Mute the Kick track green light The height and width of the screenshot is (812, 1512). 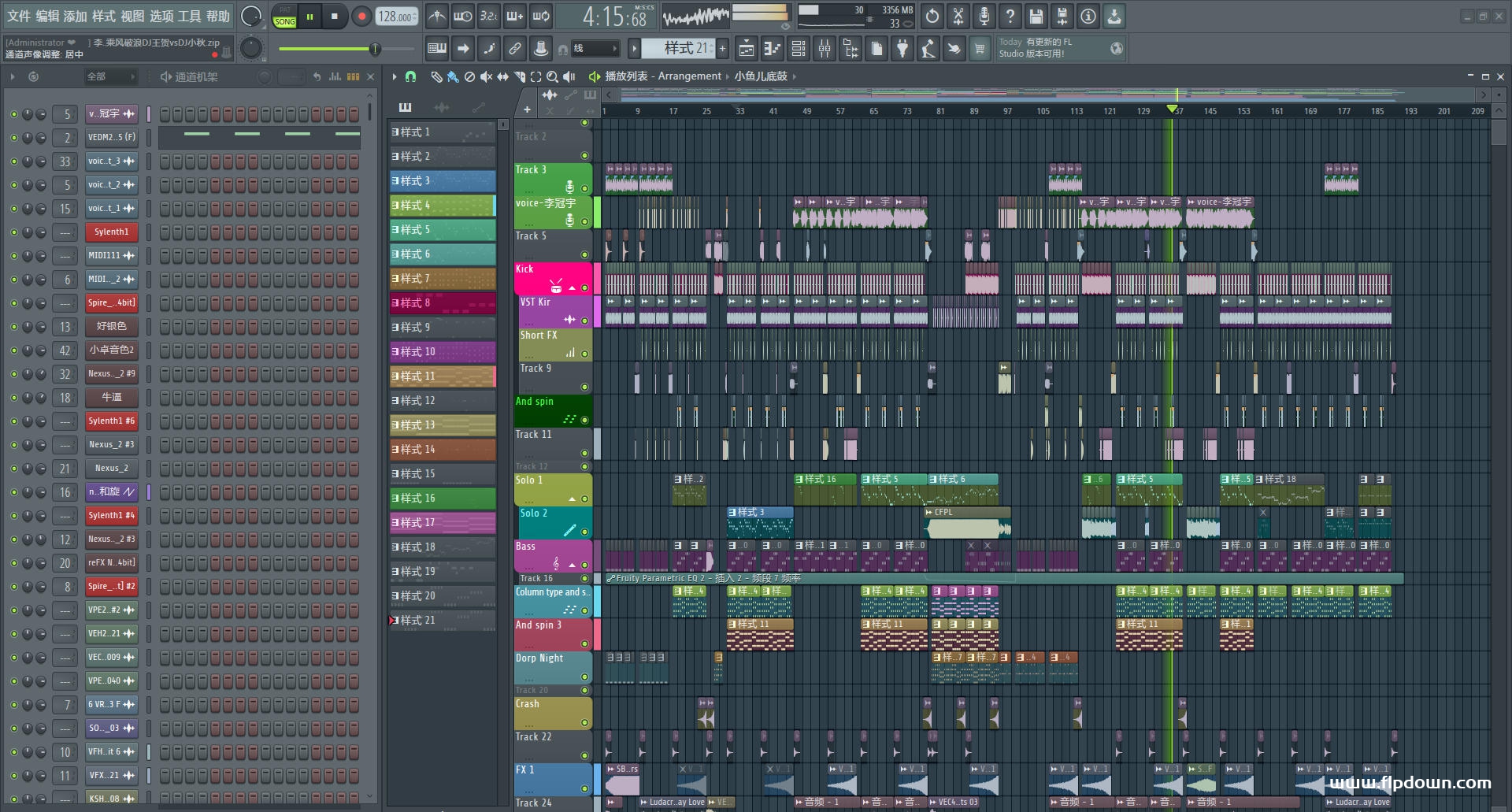pos(584,288)
